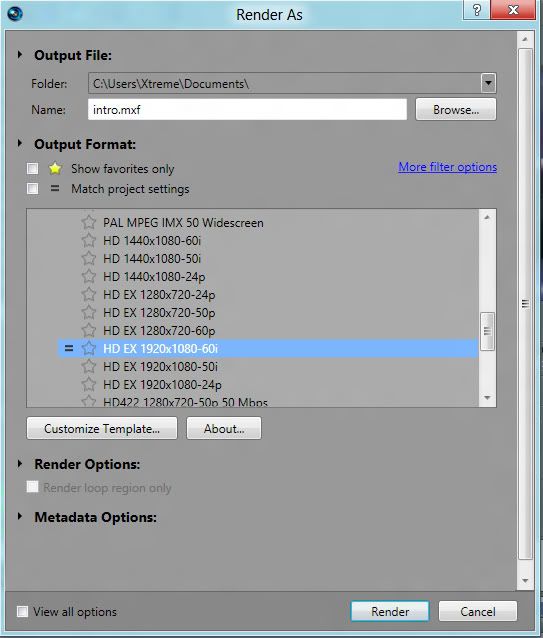Star the HD EX 1280x720-24p template
The width and height of the screenshot is (543, 638).
coord(88,295)
